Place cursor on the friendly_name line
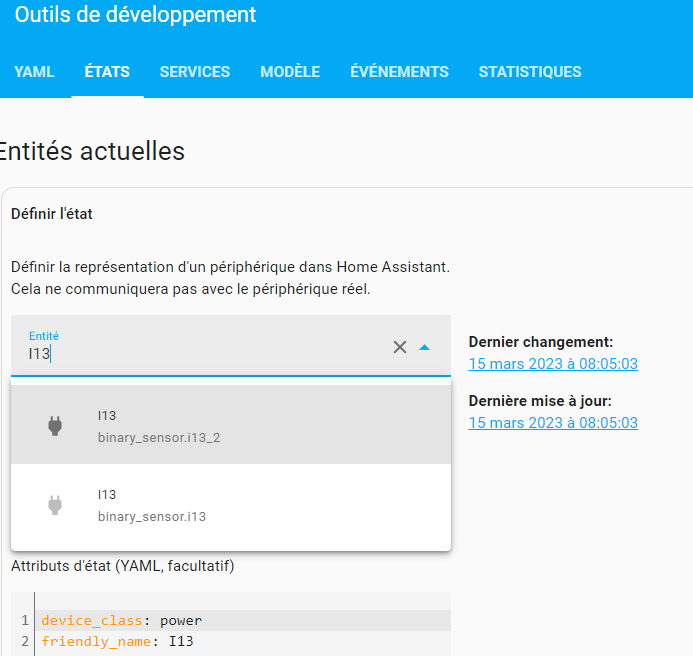Image resolution: width=693 pixels, height=656 pixels. (x=300, y=641)
